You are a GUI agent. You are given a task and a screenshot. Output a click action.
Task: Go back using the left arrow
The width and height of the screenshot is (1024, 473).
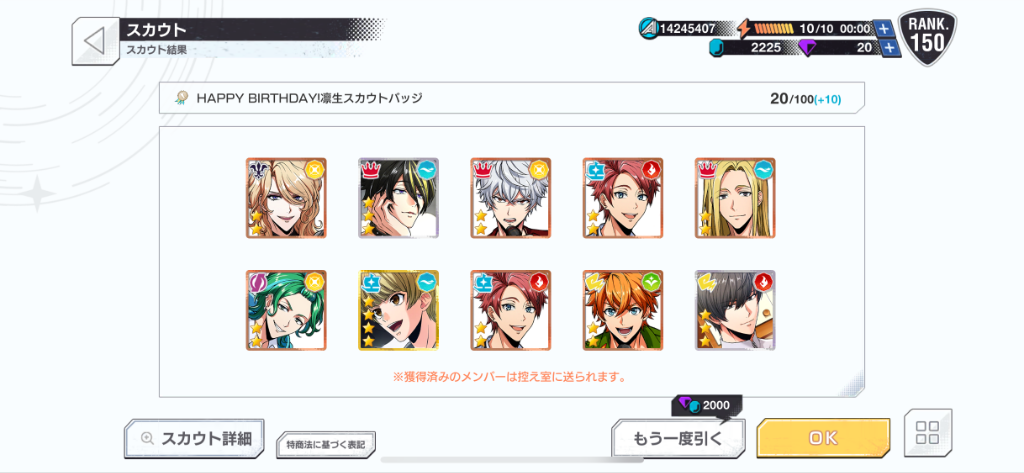95,41
